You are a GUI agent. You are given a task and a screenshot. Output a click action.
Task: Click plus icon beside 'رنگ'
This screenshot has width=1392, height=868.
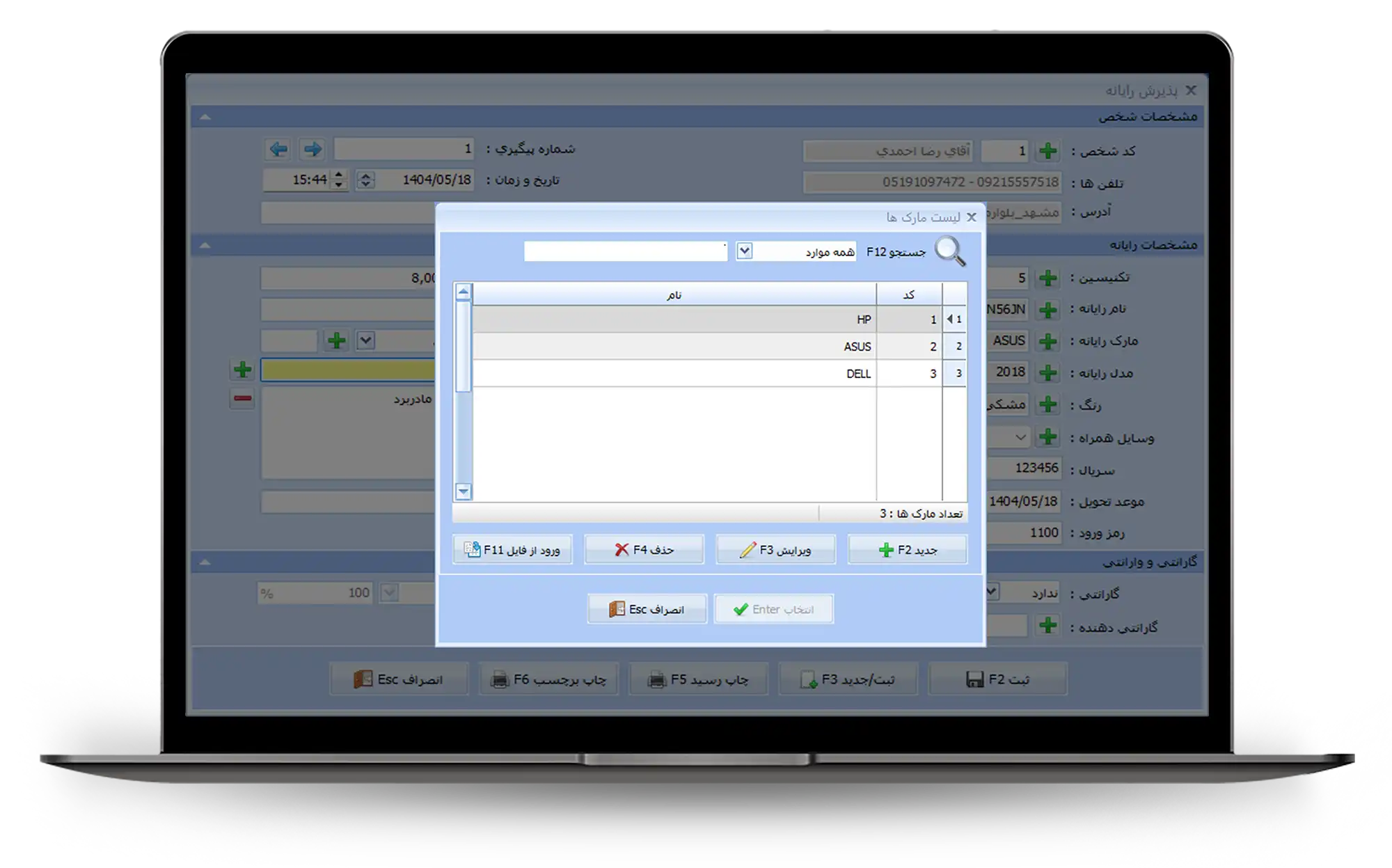point(1047,404)
